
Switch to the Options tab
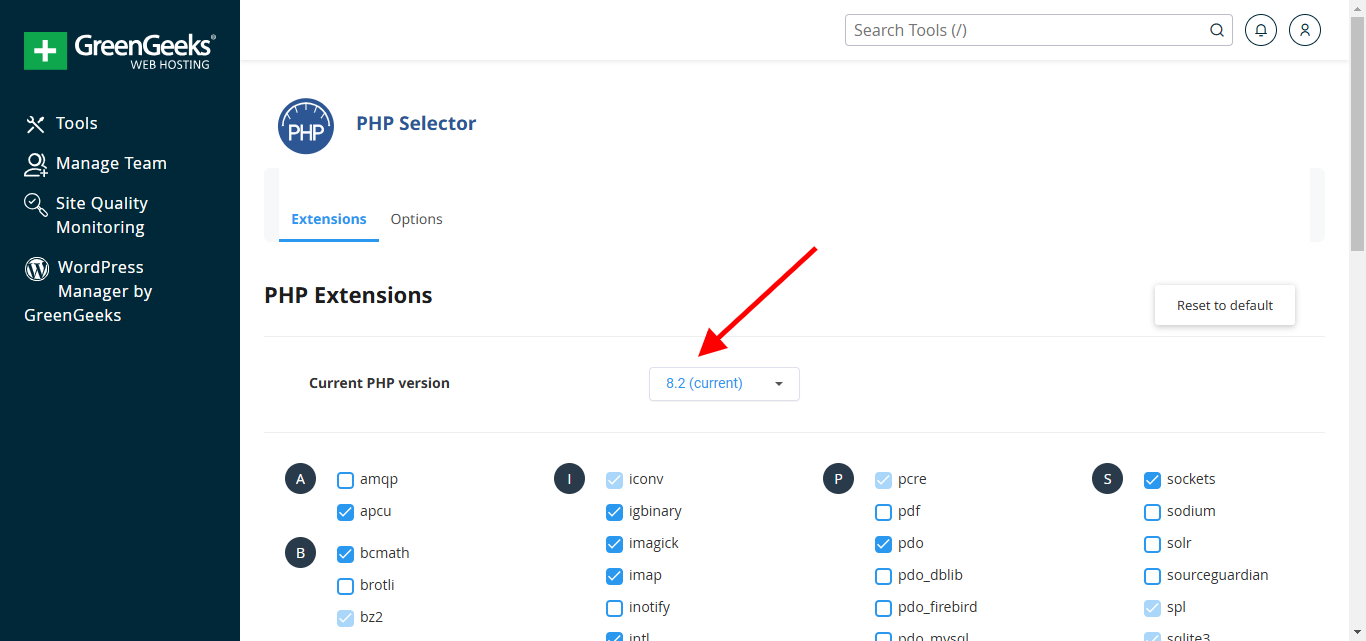pyautogui.click(x=416, y=219)
